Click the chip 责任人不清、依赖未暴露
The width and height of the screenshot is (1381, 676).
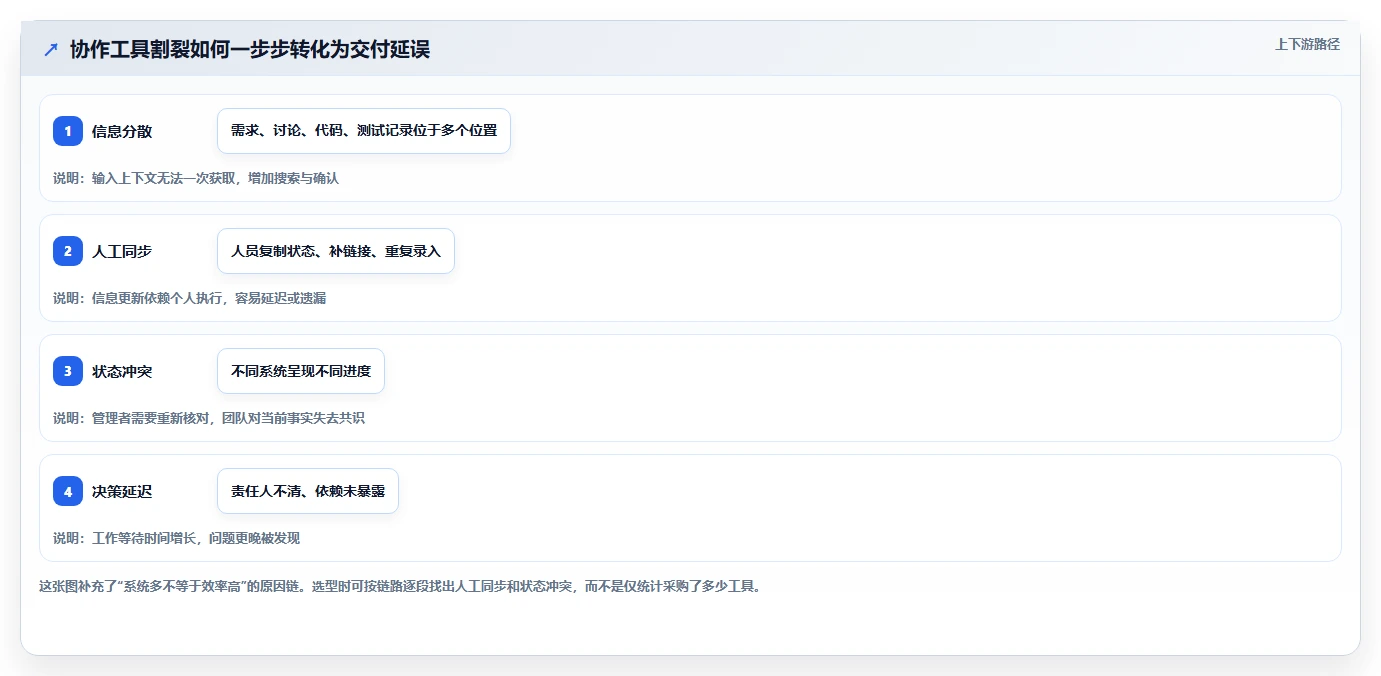coord(308,491)
